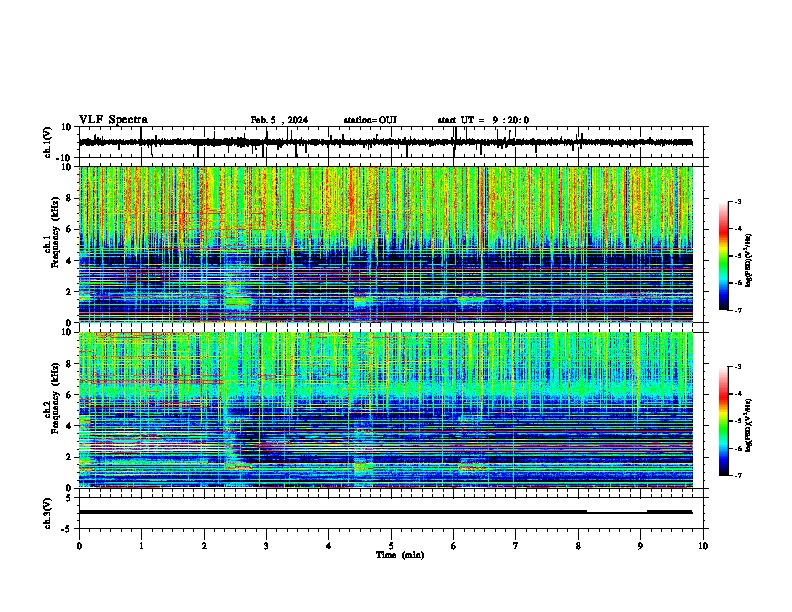This screenshot has height=612, width=792.
Task: Click the "-5" tick on the ch.3(V) axis
Action: click(67, 529)
